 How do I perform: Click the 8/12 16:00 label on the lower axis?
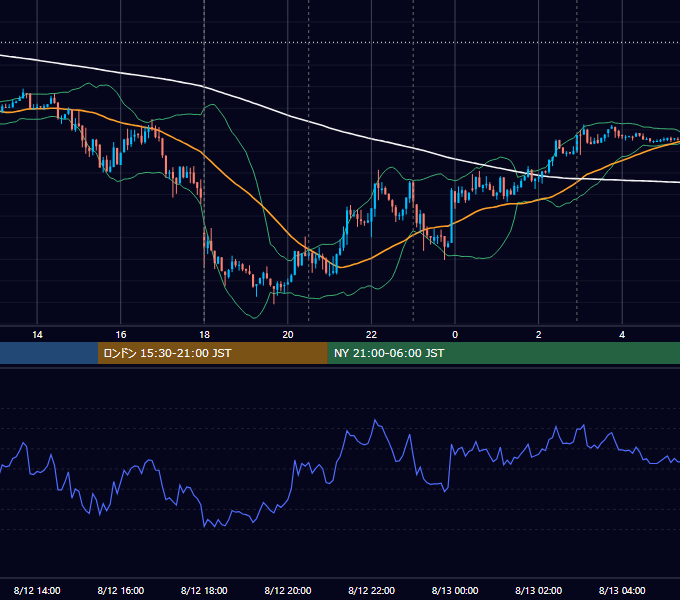[121, 590]
